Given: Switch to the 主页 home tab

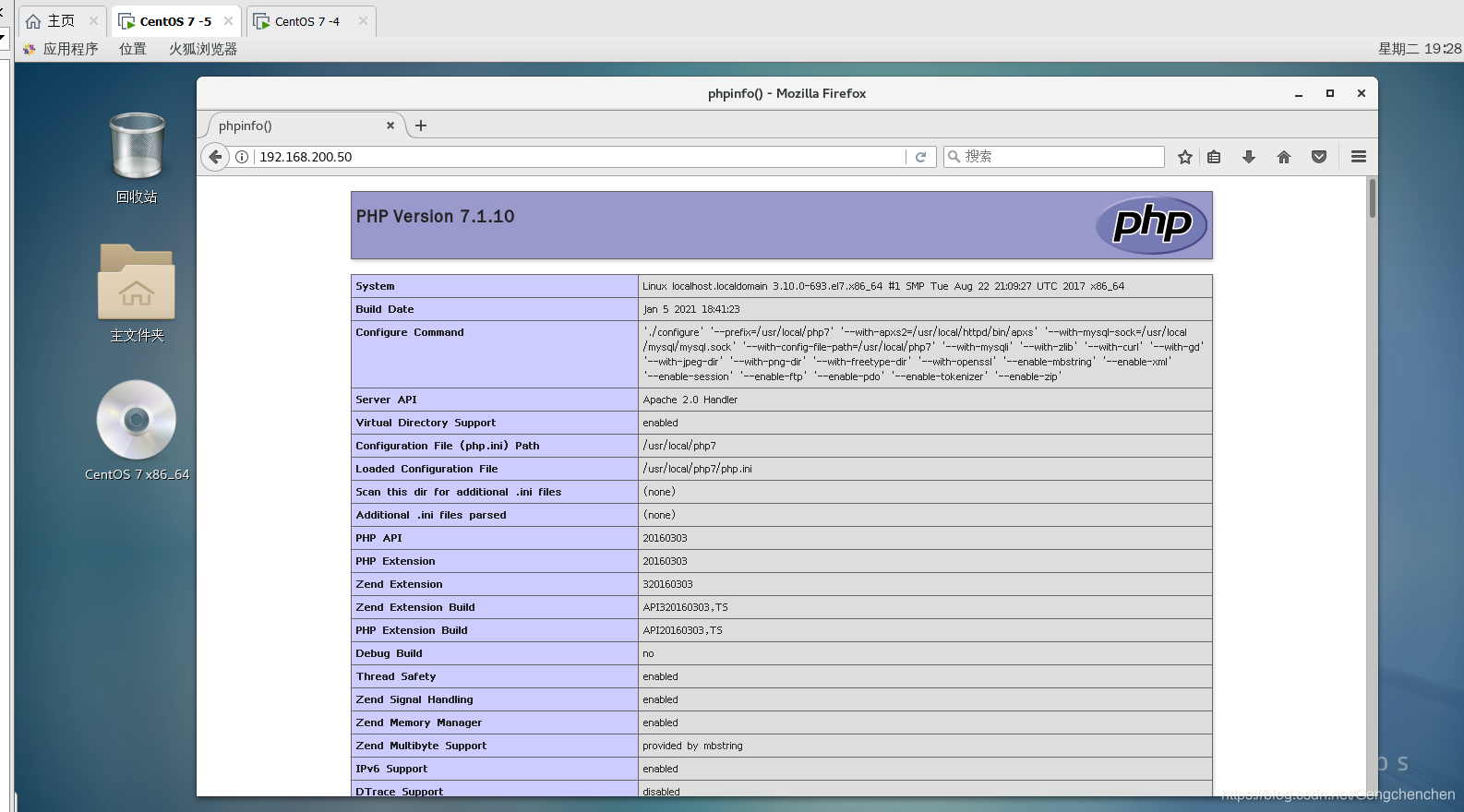Looking at the screenshot, I should click(61, 21).
